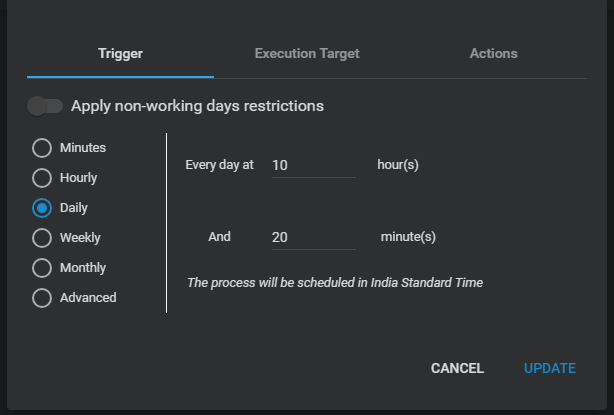Image resolution: width=614 pixels, height=415 pixels.
Task: Click the hour input field showing 10
Action: point(313,165)
